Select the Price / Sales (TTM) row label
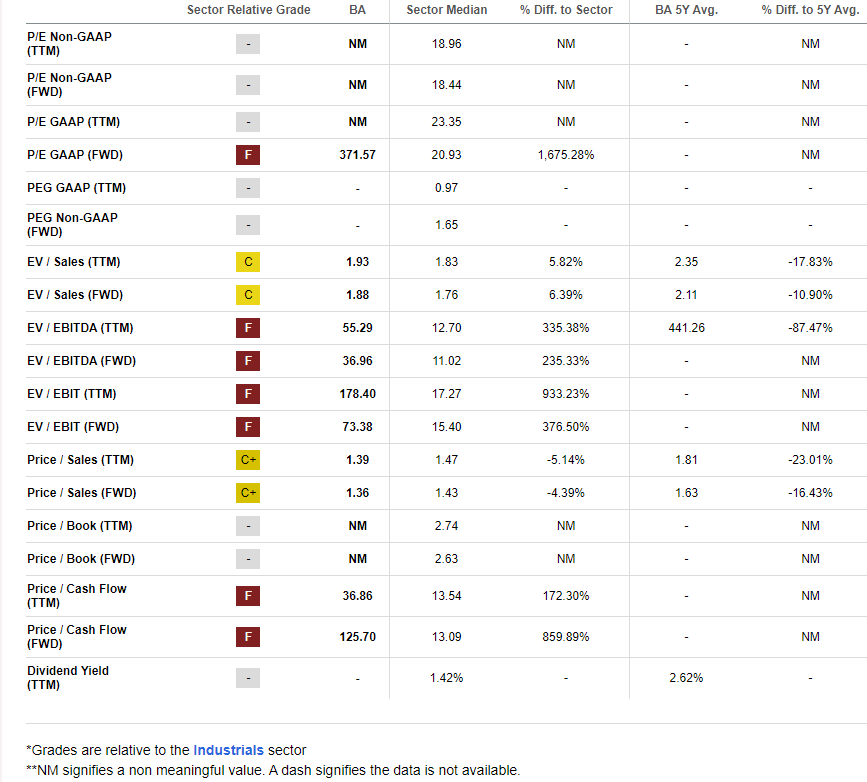 [80, 460]
